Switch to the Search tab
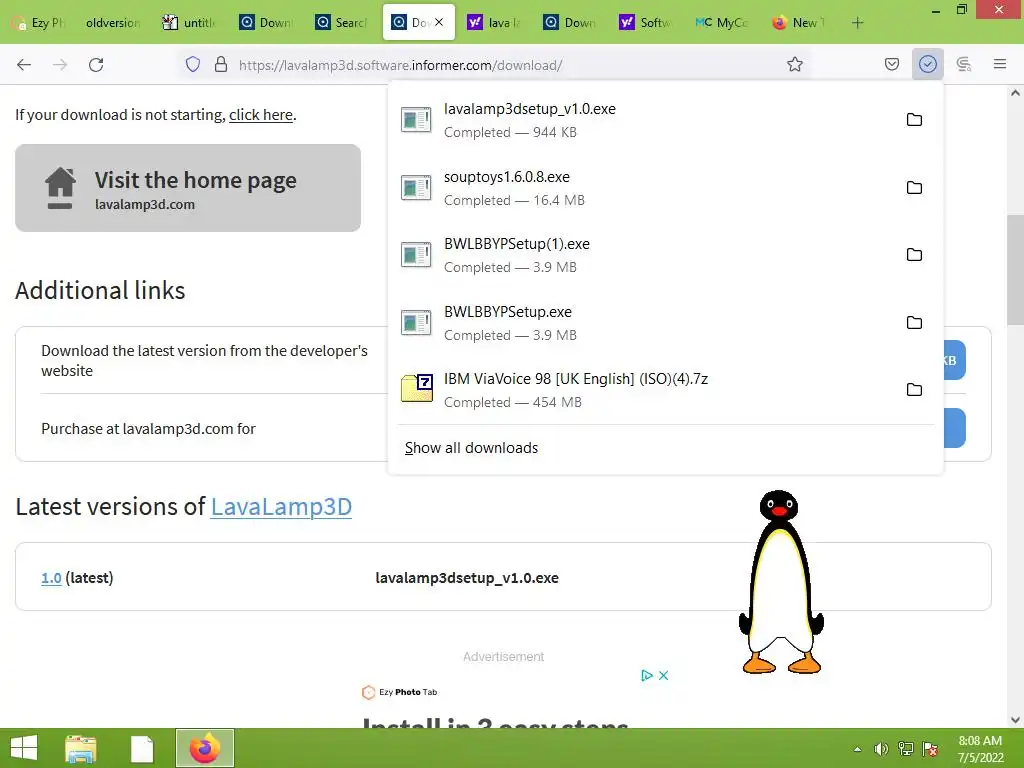Screen dimensions: 1024x768 pyautogui.click(x=342, y=23)
